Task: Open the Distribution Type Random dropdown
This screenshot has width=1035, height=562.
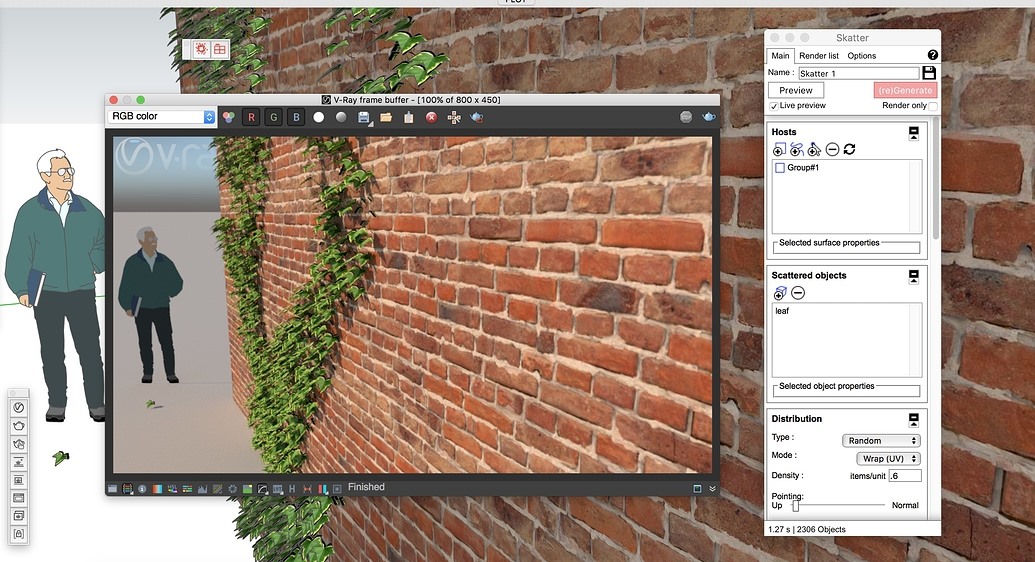Action: pos(881,440)
